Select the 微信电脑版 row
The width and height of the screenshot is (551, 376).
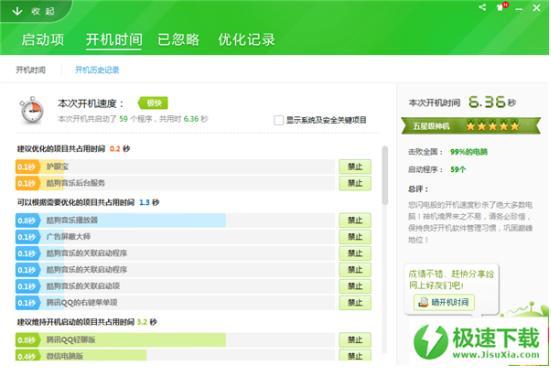point(175,355)
